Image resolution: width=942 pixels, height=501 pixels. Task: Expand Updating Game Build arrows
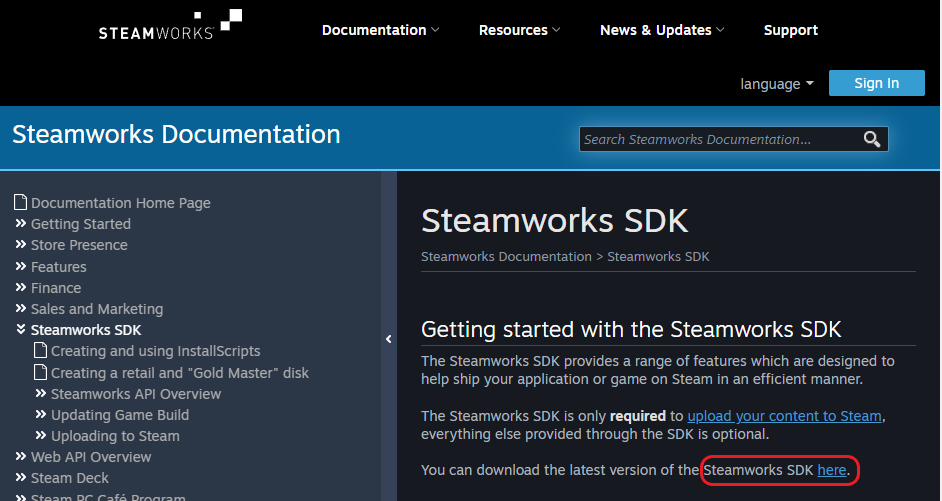41,414
